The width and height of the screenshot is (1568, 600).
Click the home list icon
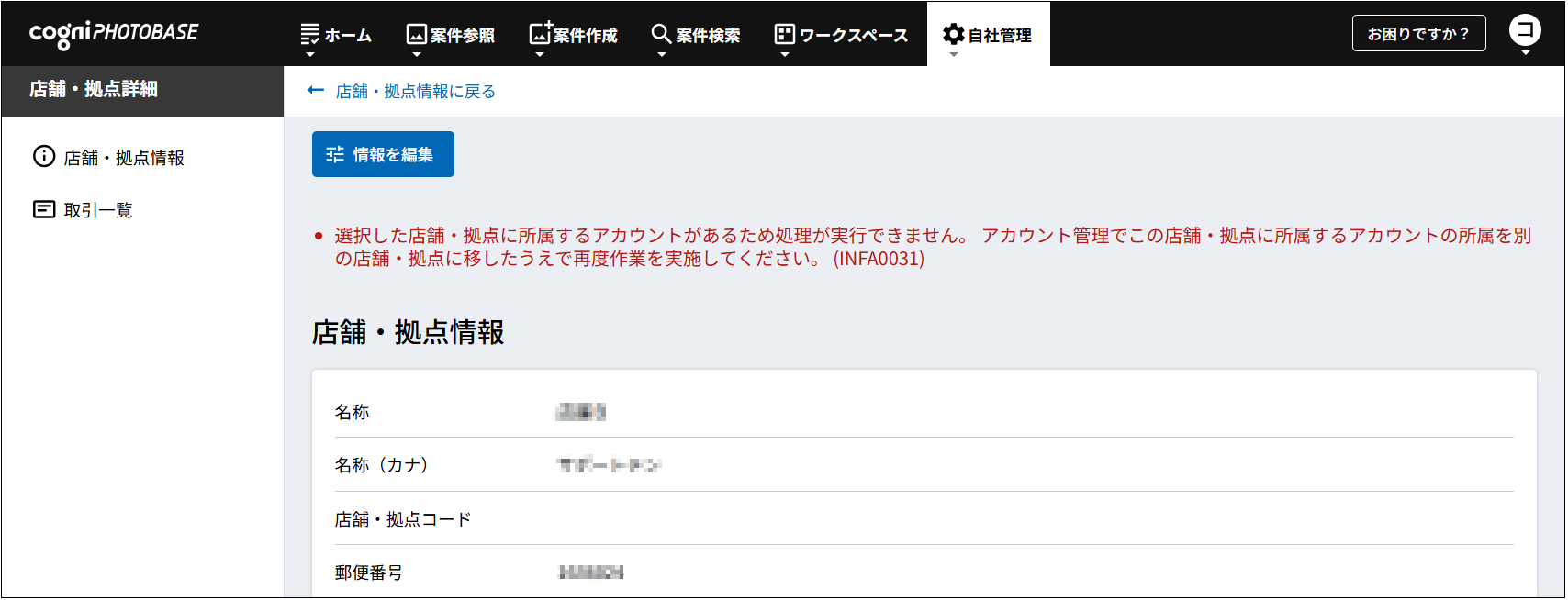tap(310, 35)
